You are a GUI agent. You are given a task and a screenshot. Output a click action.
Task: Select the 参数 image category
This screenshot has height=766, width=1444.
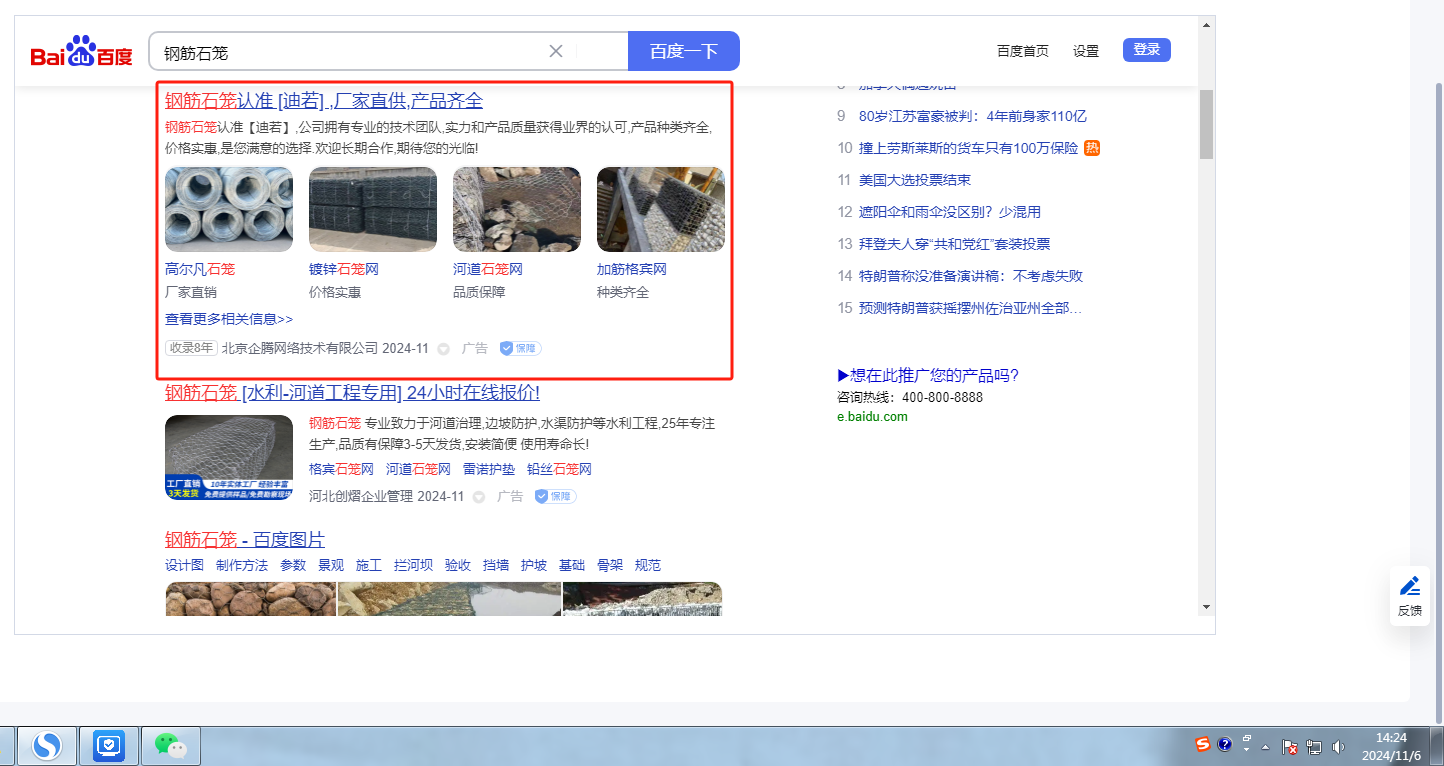[293, 565]
